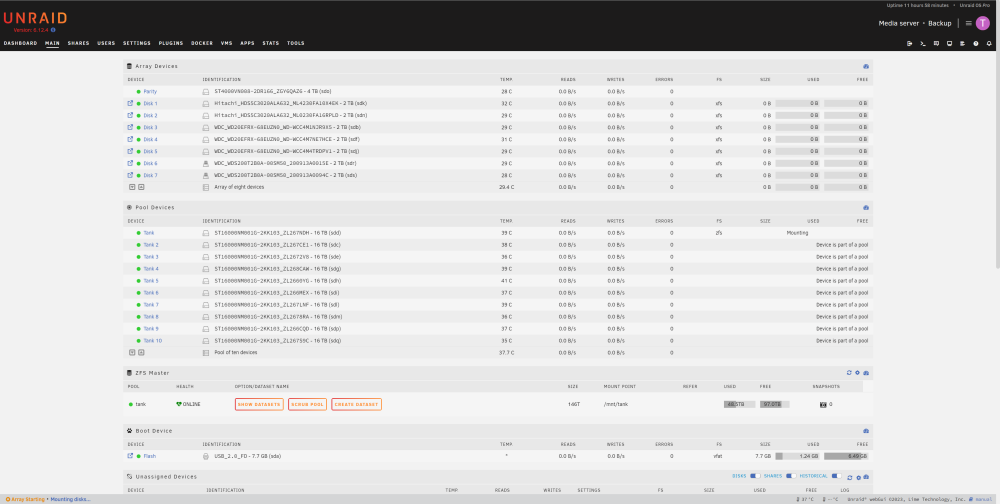Click the Scrub Pool button

307,404
